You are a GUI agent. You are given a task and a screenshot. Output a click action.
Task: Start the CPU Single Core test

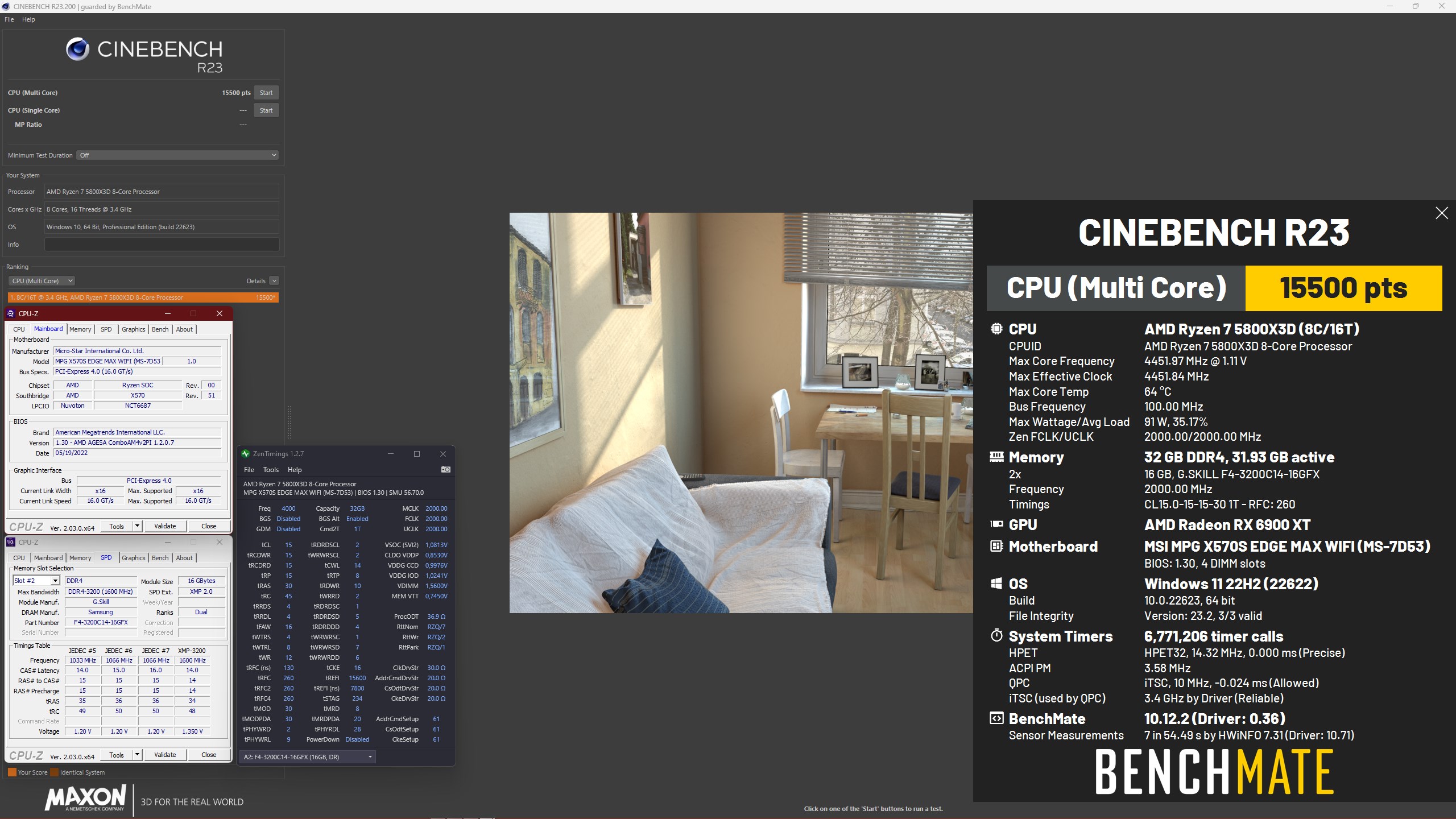click(x=266, y=110)
